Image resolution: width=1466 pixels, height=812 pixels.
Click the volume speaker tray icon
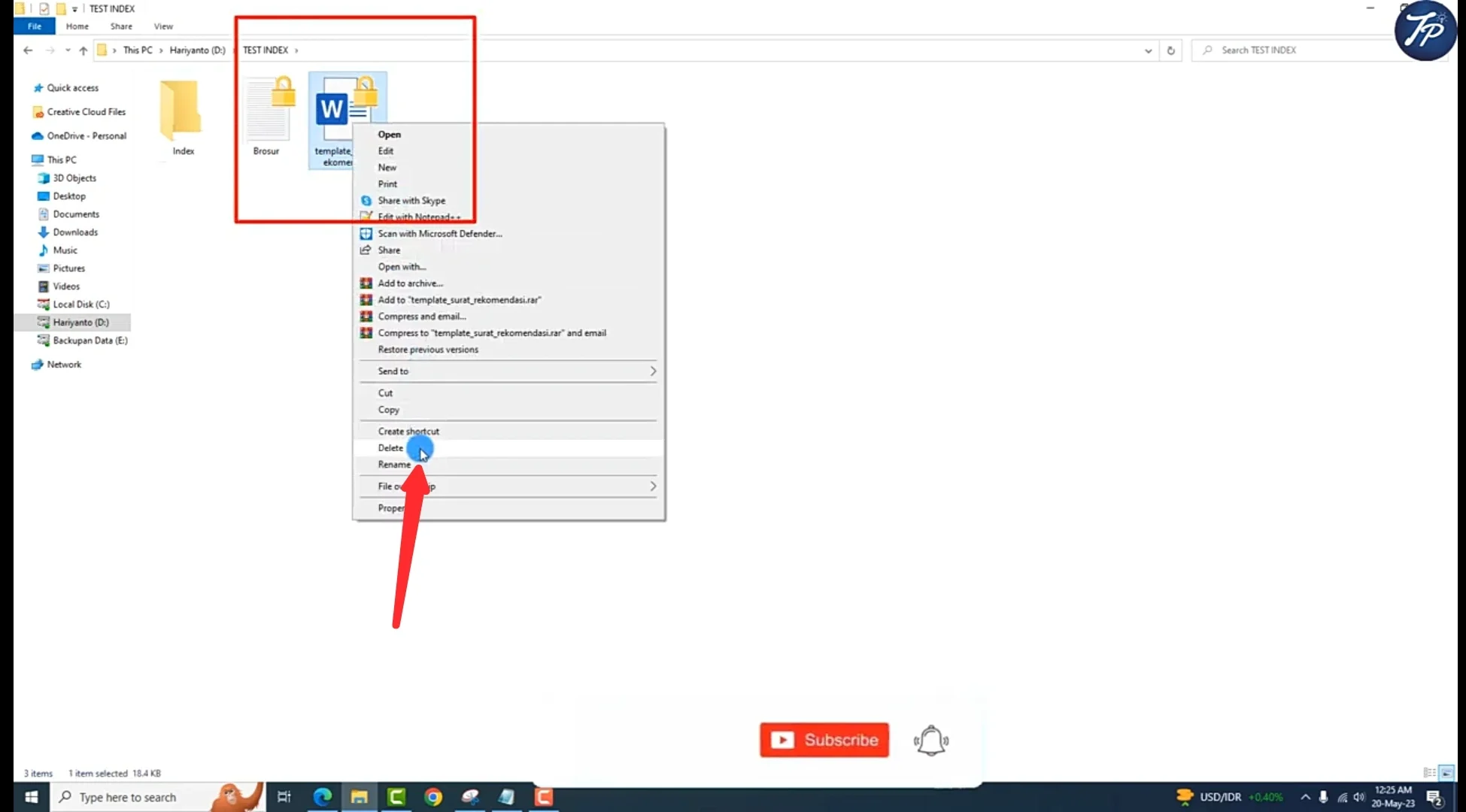click(x=1359, y=797)
